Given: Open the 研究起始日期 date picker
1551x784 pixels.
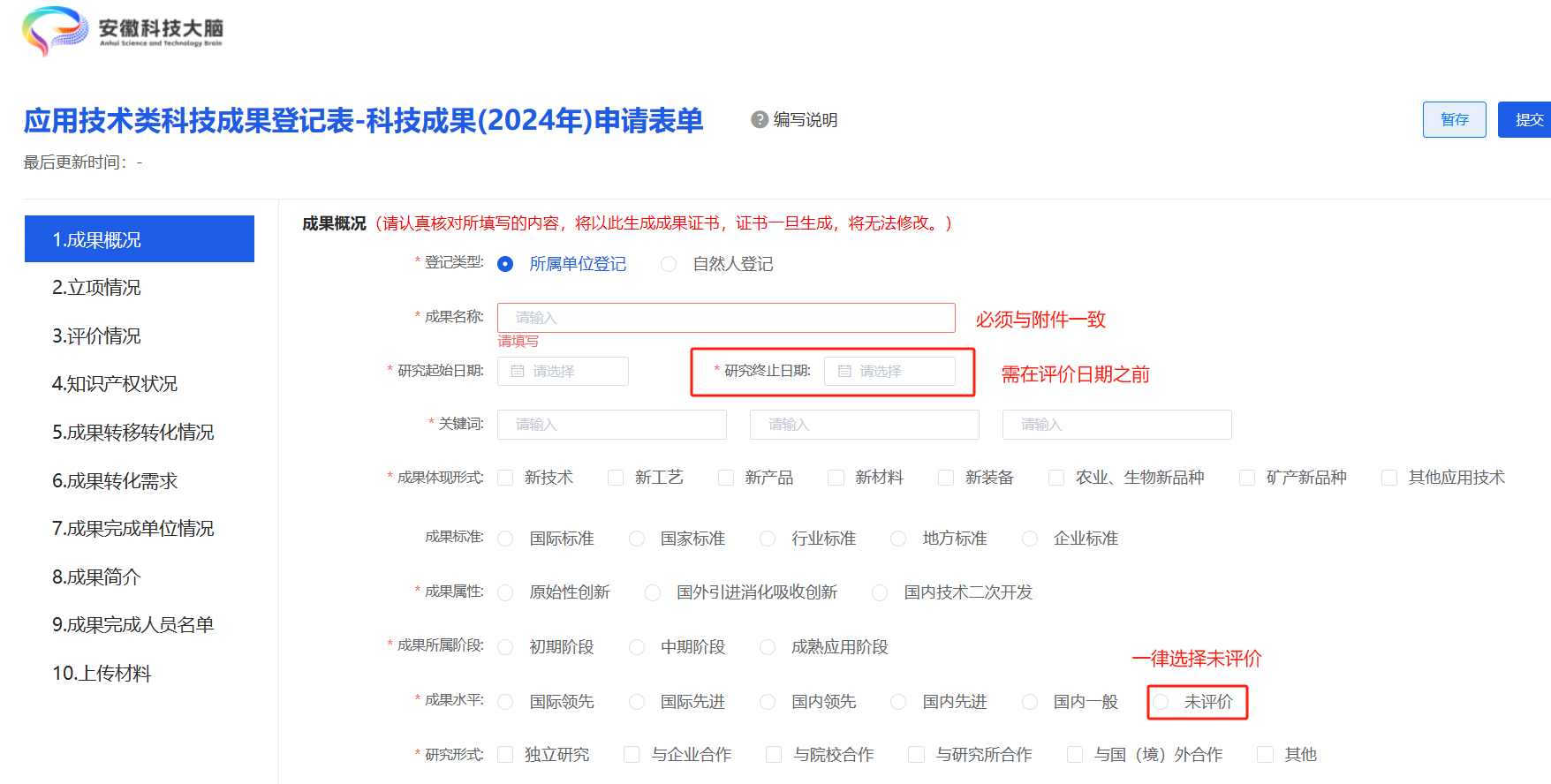Looking at the screenshot, I should [x=563, y=372].
